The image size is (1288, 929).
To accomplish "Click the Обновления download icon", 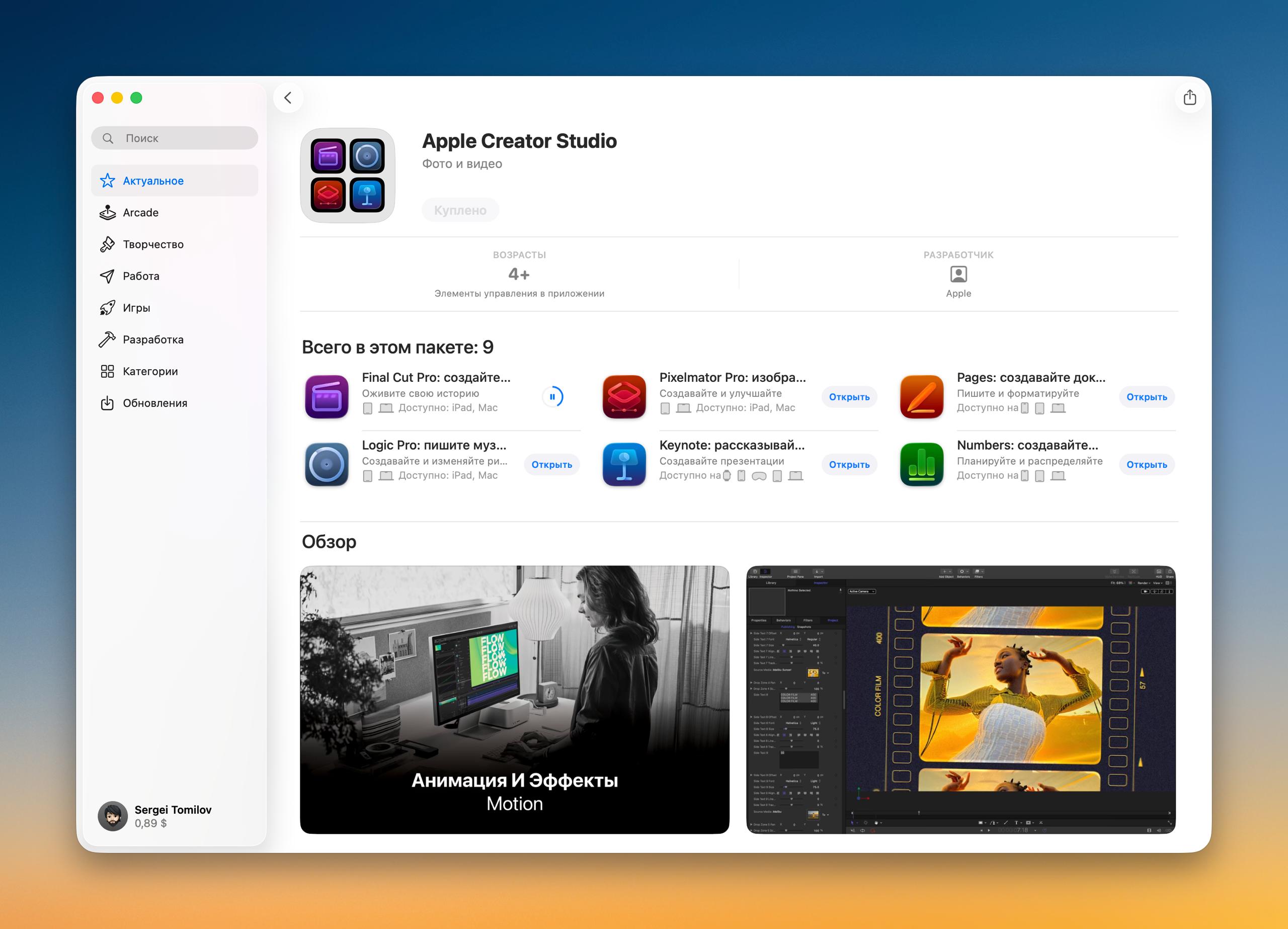I will click(107, 403).
